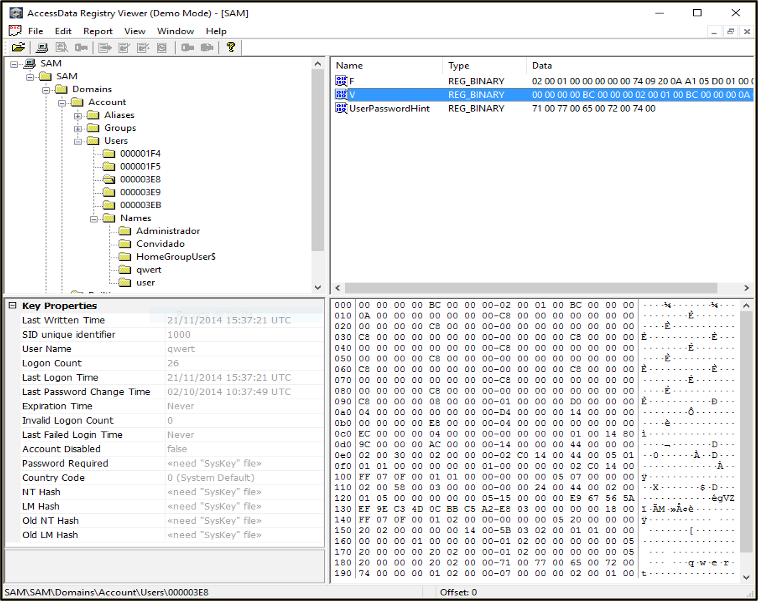758x602 pixels.
Task: Sort values by the Name column header
Action: coord(387,65)
